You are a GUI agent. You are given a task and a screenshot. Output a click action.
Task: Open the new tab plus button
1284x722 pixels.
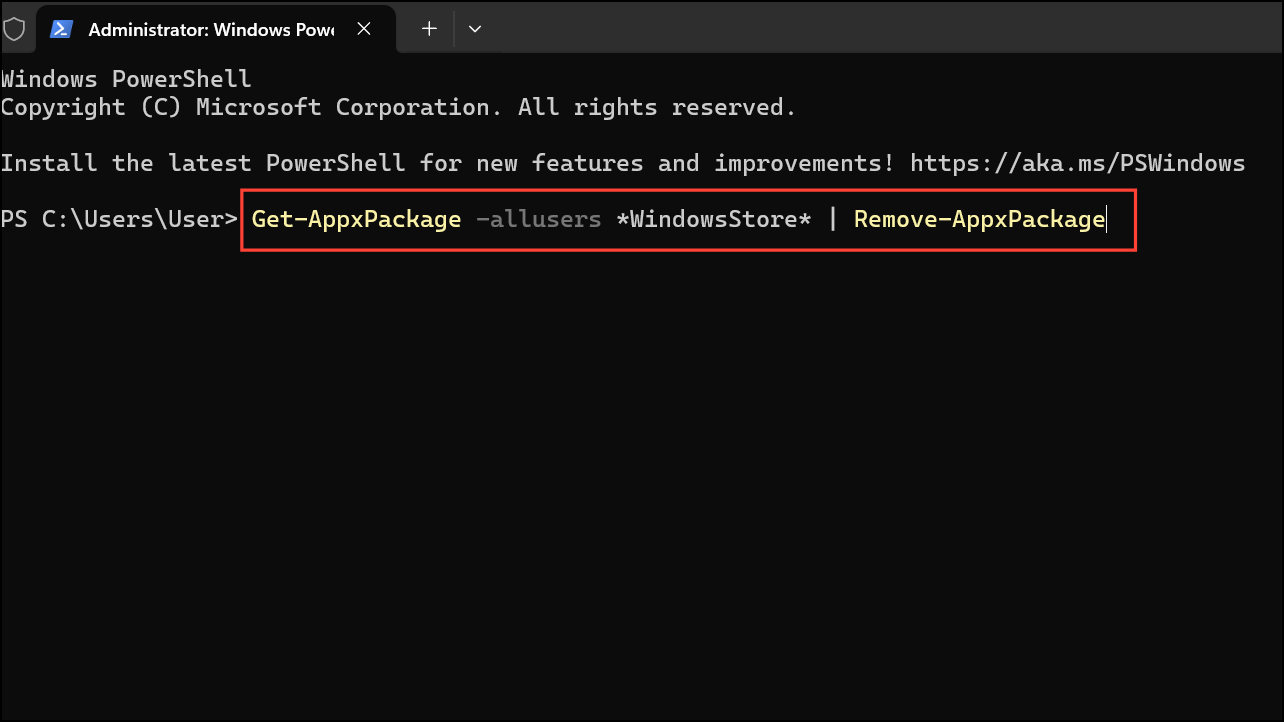pos(427,29)
